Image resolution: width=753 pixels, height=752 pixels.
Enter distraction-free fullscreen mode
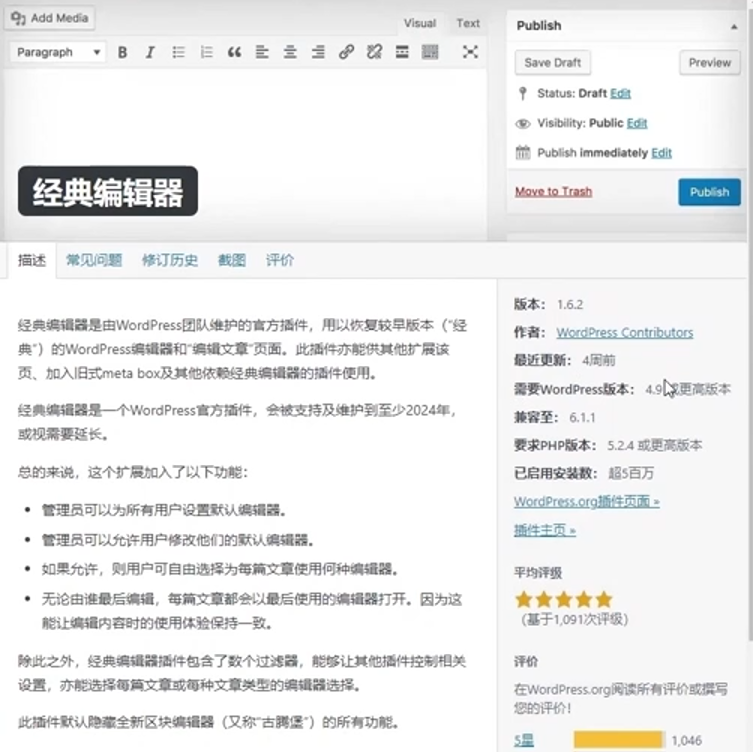[470, 52]
